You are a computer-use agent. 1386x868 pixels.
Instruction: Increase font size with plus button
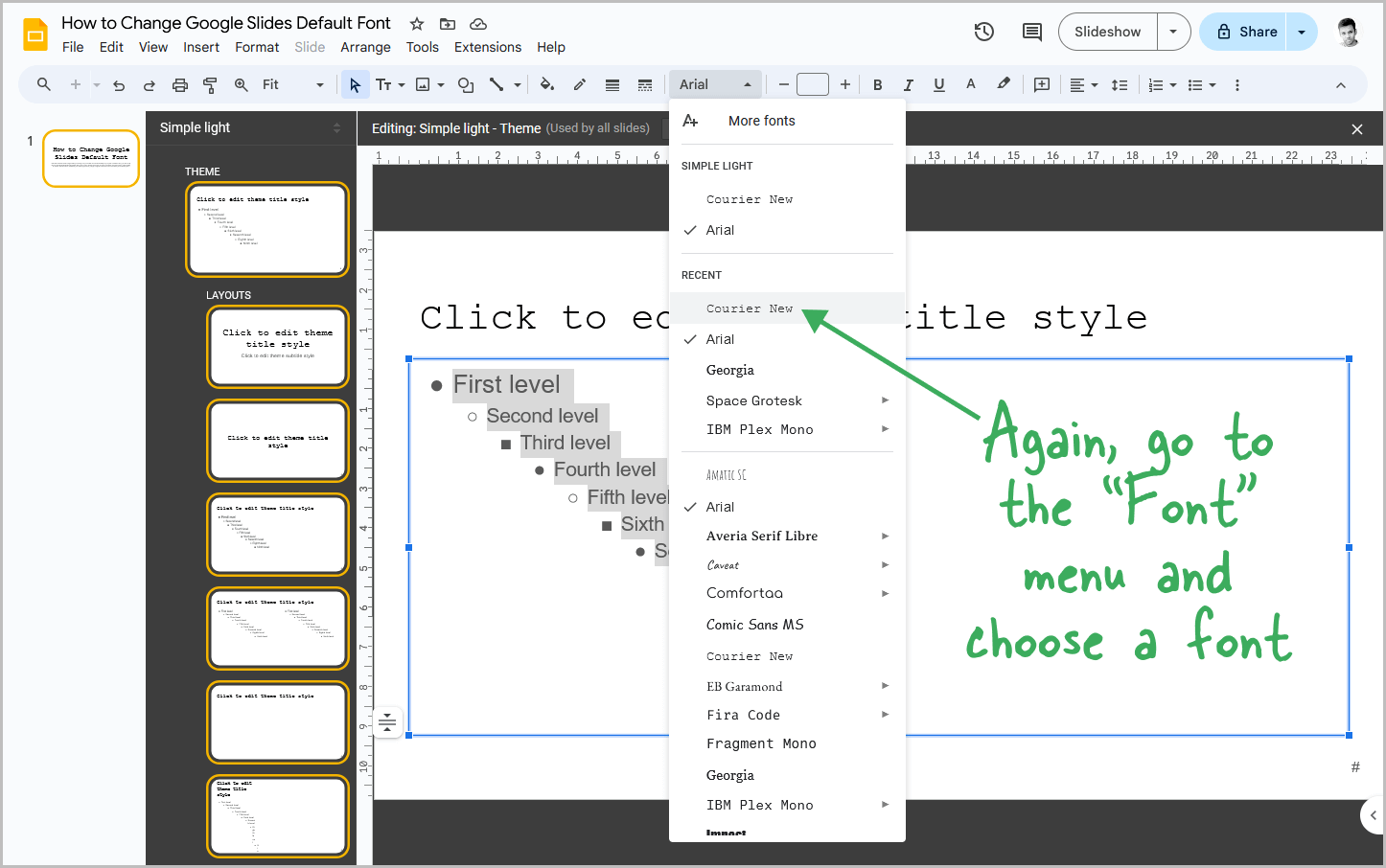tap(844, 85)
